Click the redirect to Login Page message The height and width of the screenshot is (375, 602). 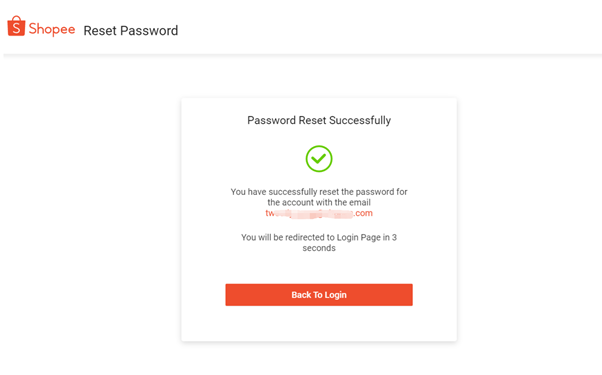(319, 243)
